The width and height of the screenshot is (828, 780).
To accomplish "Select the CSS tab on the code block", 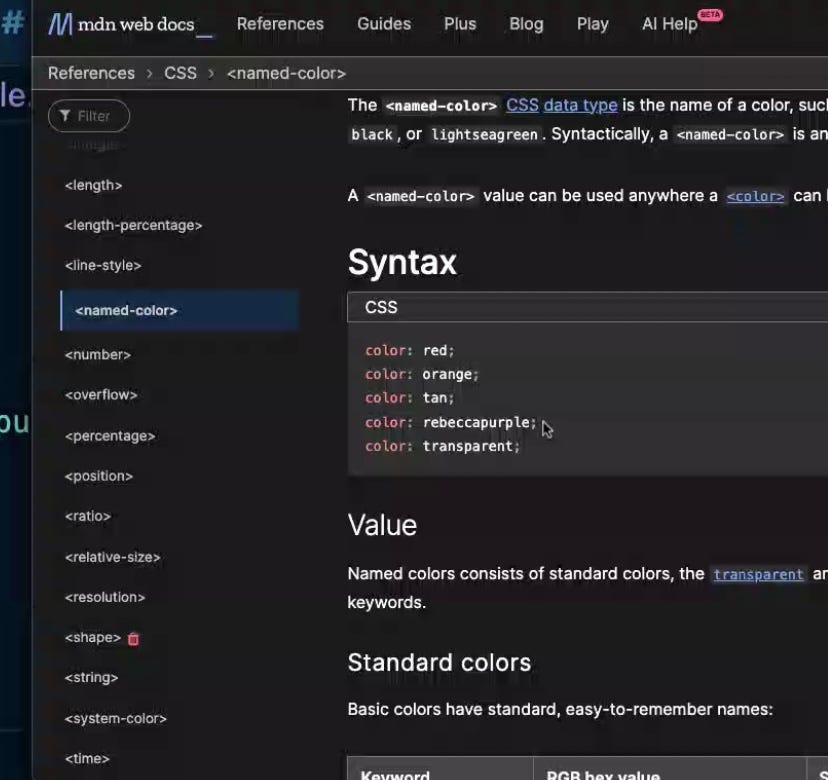I will [x=381, y=307].
